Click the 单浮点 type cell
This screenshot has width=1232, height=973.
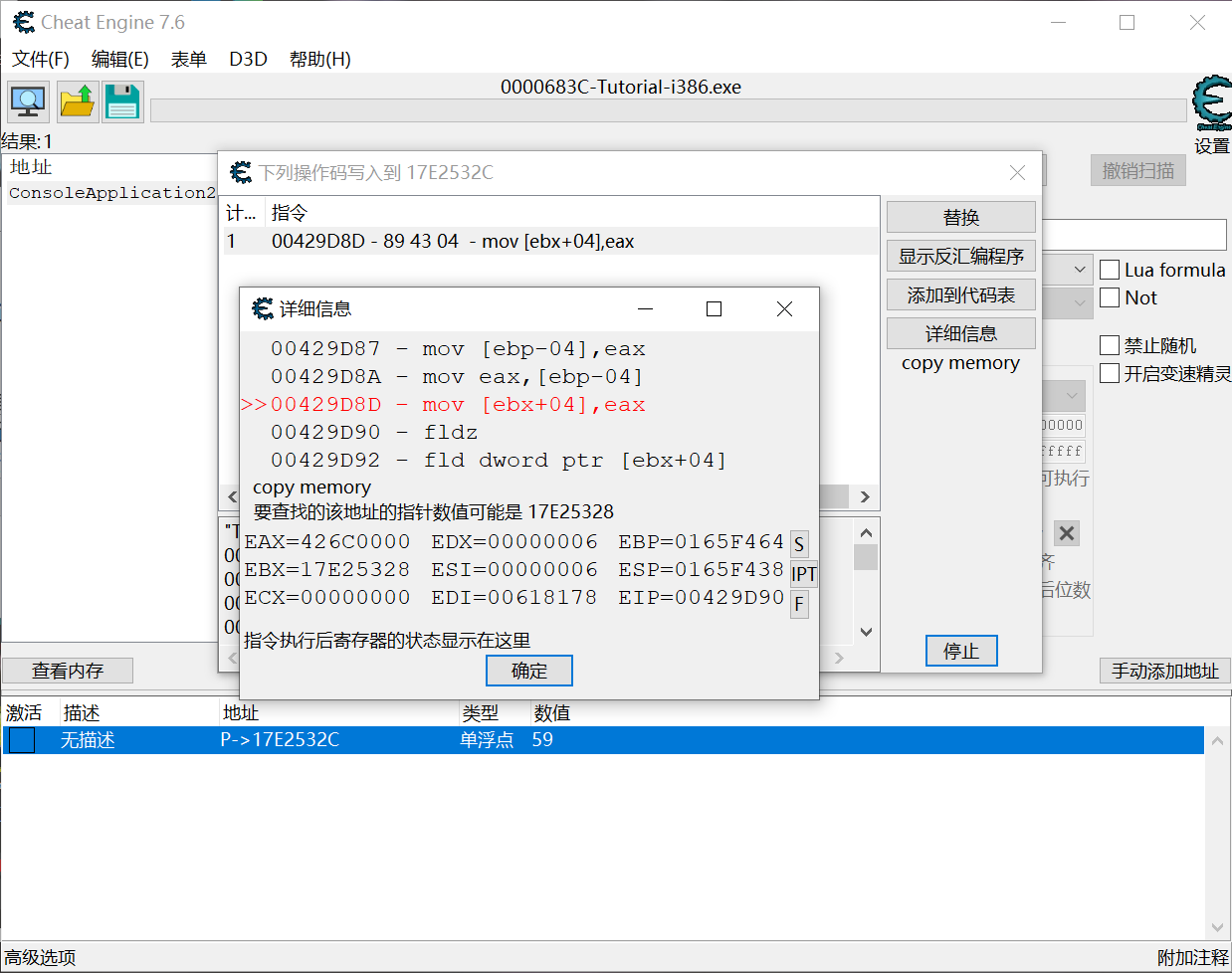[487, 739]
